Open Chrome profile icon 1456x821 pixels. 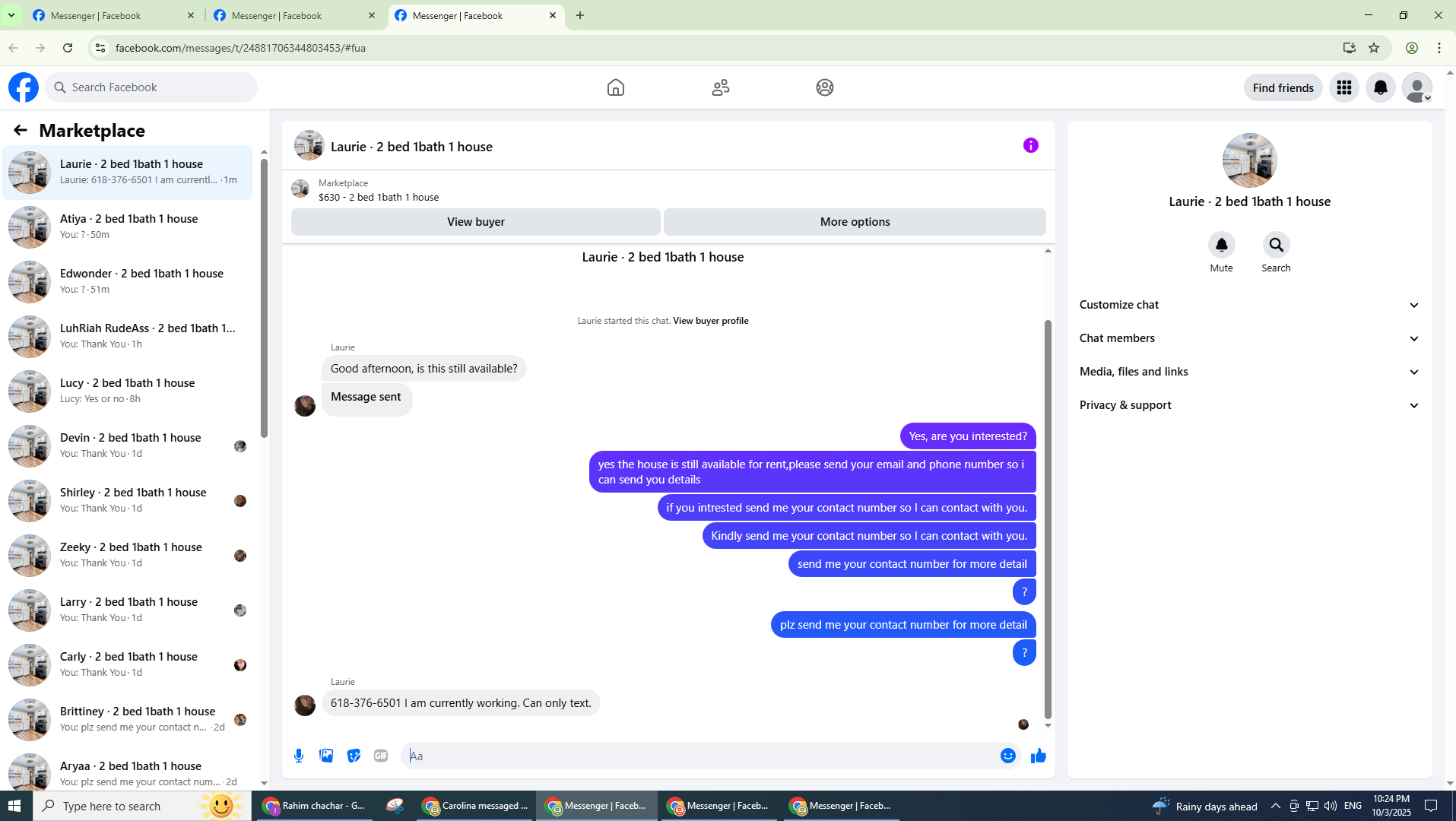coord(1412,48)
